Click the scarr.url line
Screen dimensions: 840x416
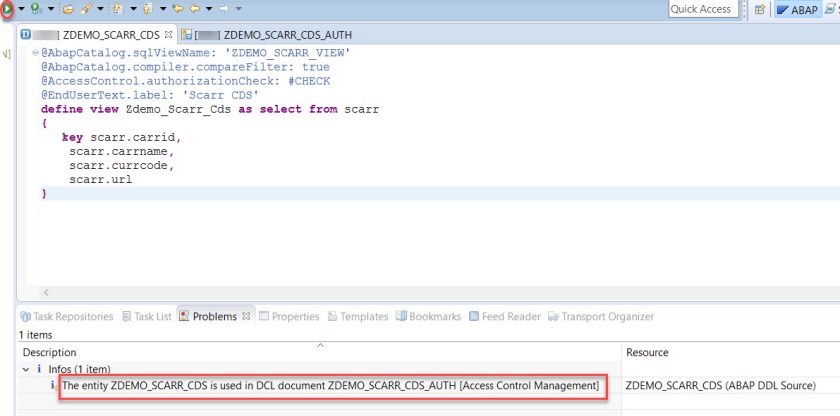pyautogui.click(x=100, y=179)
